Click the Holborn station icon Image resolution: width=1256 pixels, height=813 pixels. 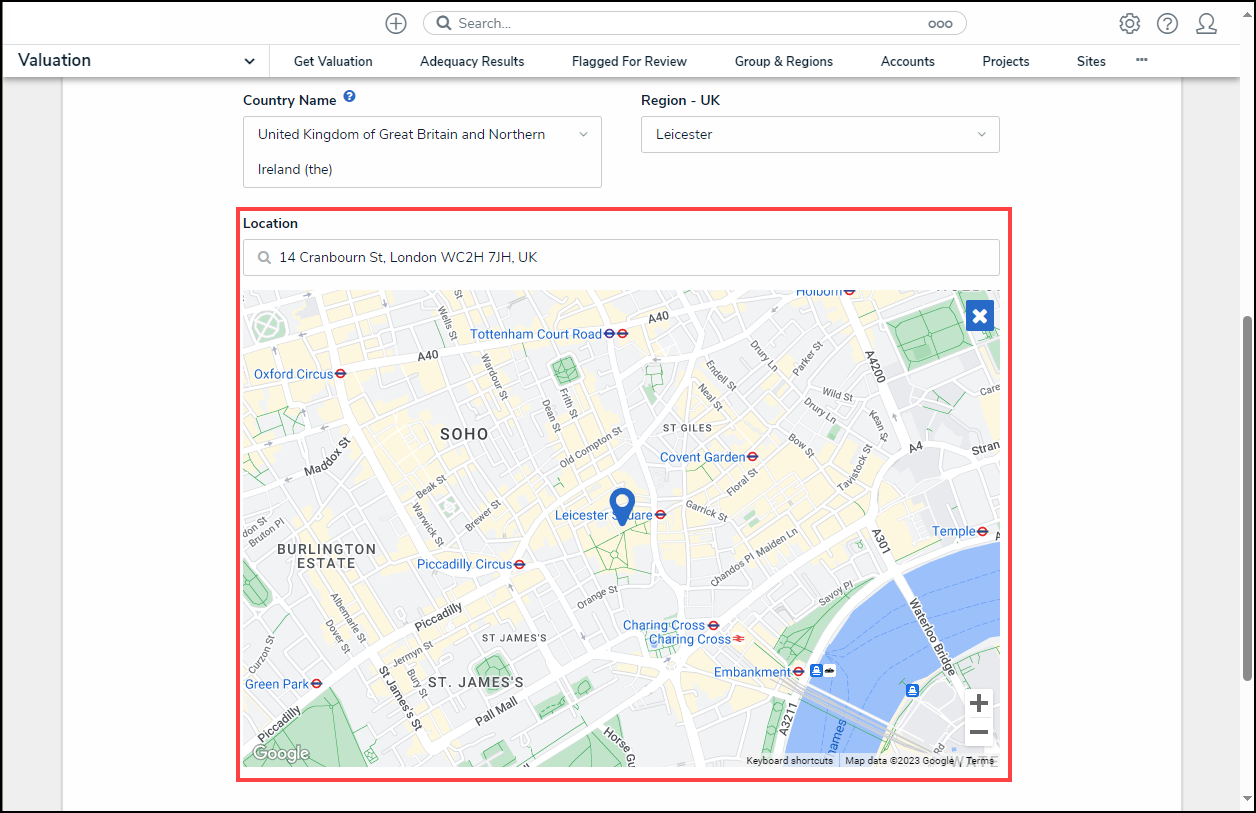pyautogui.click(x=849, y=292)
